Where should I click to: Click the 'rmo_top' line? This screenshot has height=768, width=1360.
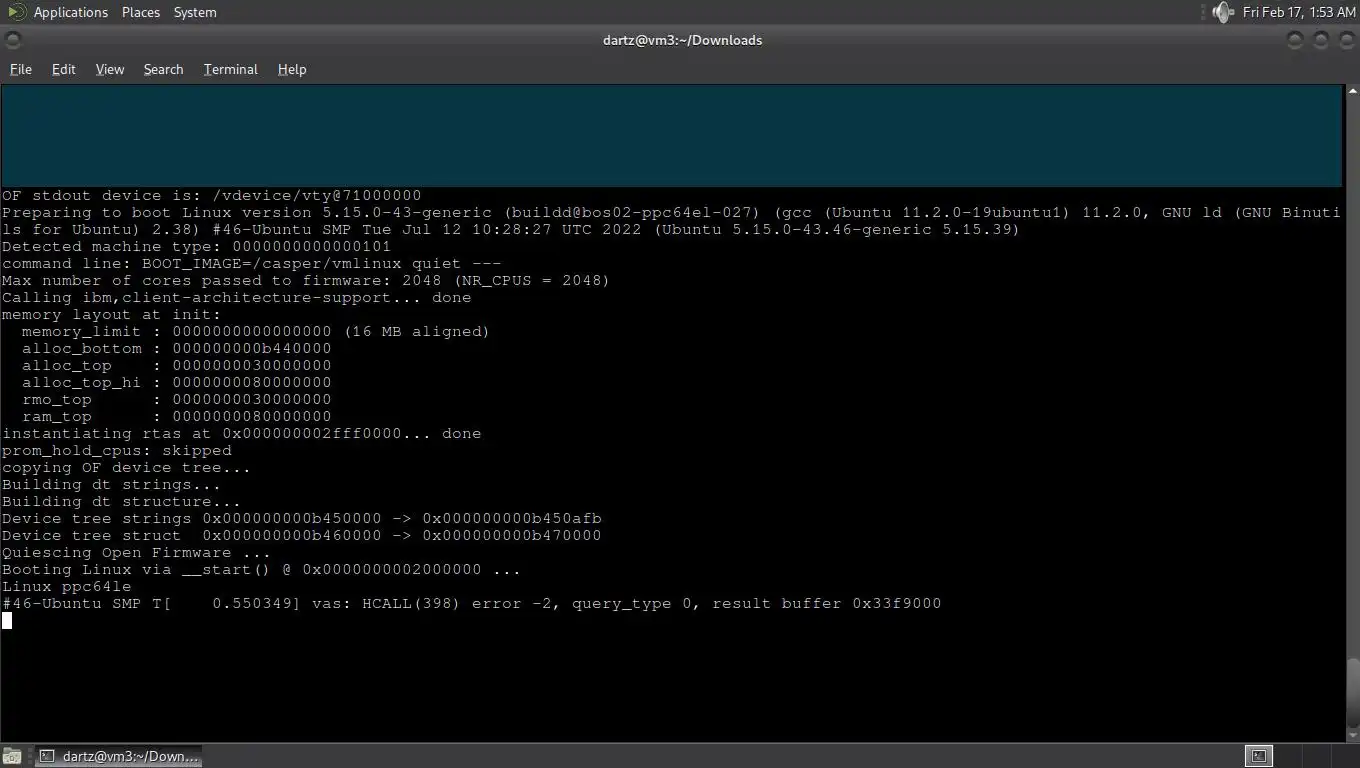click(x=177, y=400)
